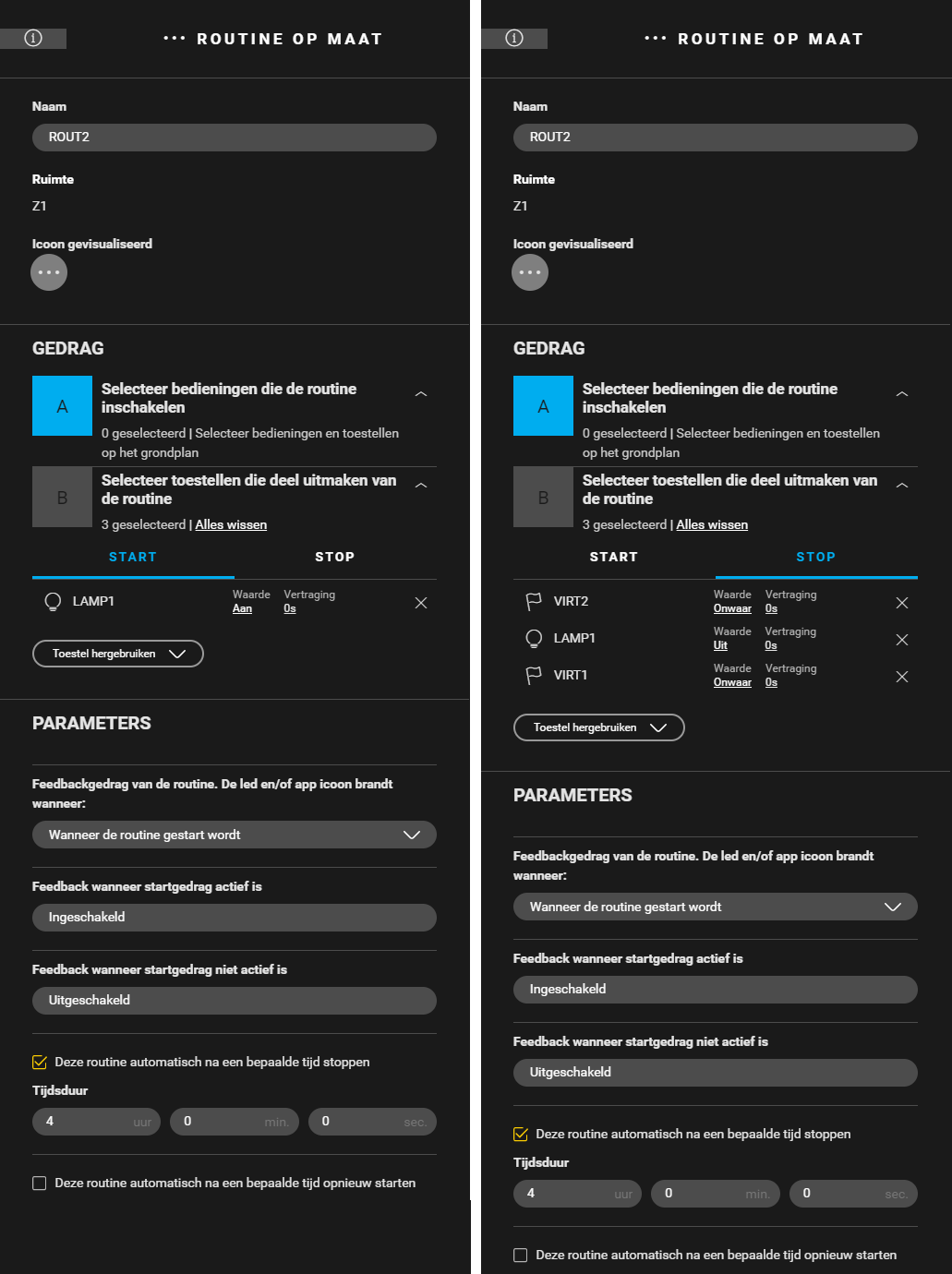952x1274 pixels.
Task: Click the seconds field in left panel
Action: pos(372,1122)
